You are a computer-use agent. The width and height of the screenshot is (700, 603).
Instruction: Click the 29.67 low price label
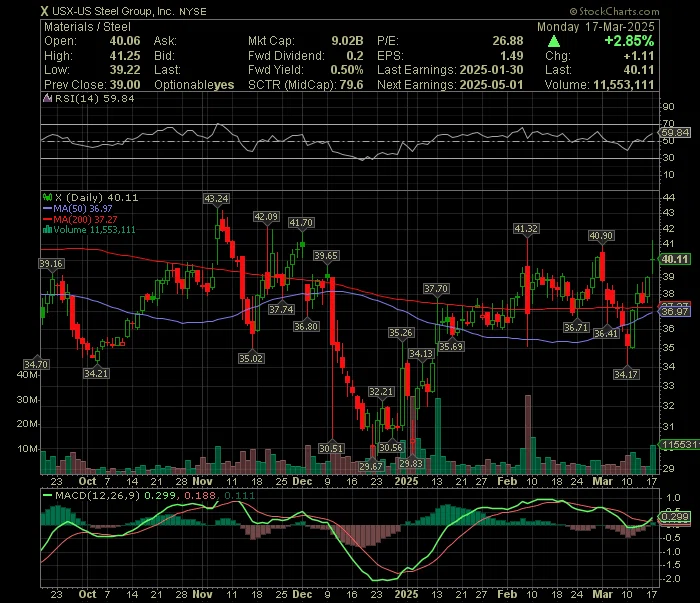pos(371,466)
